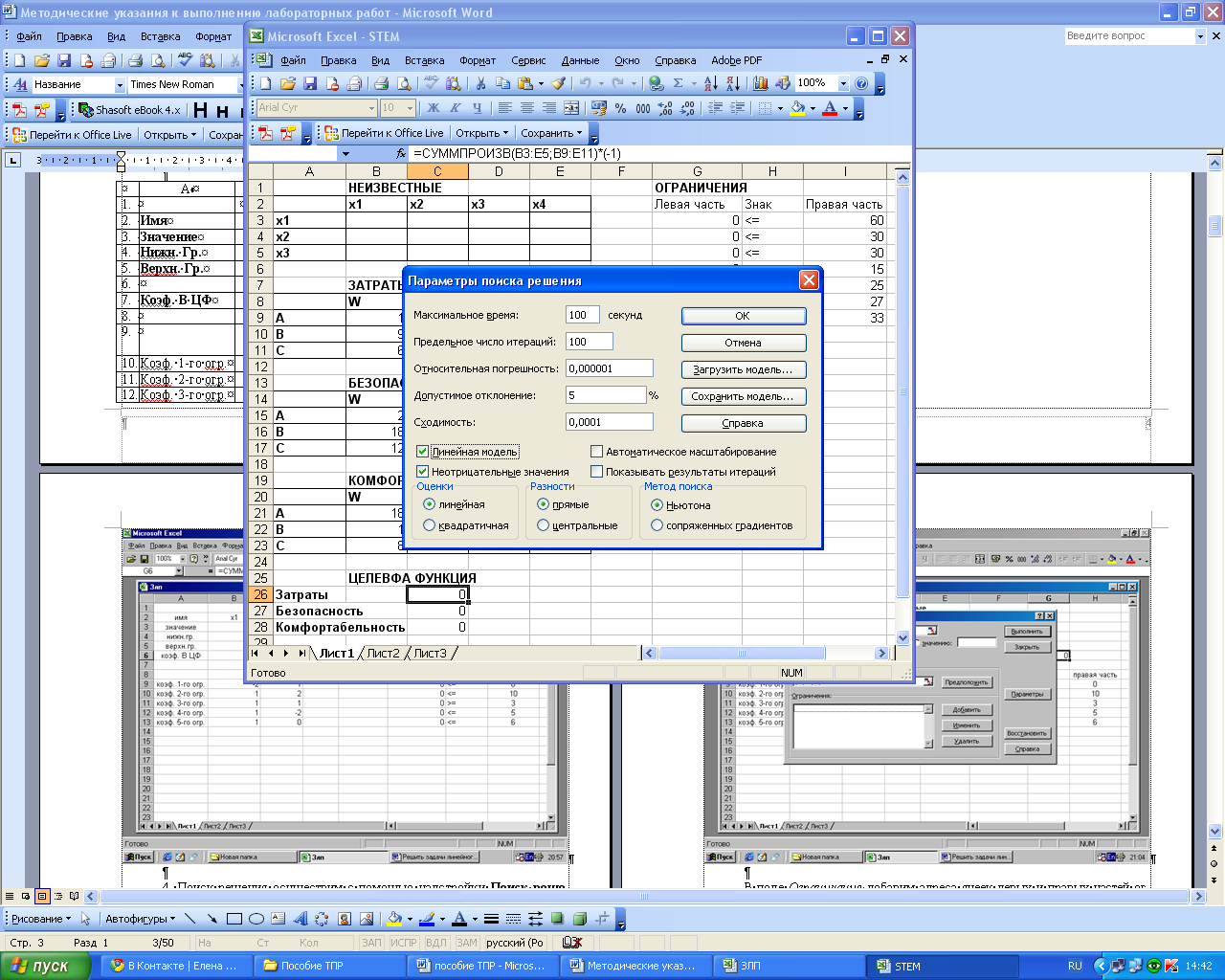
Task: Open the Excel zoom 100% dropdown
Action: [843, 83]
